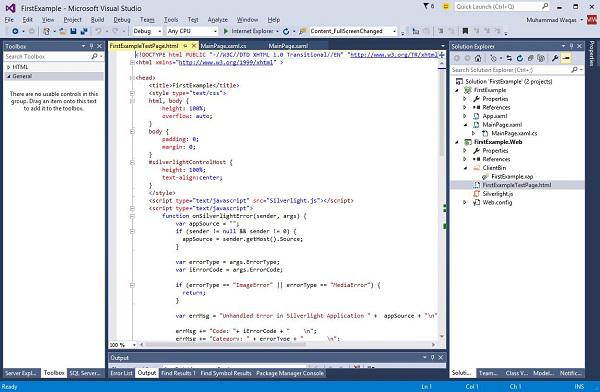Click the bookmark icon in toolbar
Screen dimensions: 600x392
tap(465, 31)
